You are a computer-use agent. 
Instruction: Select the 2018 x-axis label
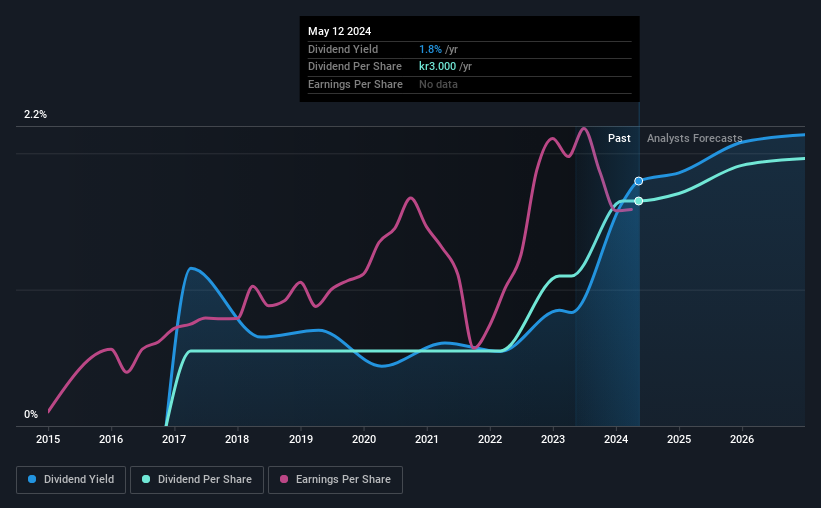tap(237, 439)
